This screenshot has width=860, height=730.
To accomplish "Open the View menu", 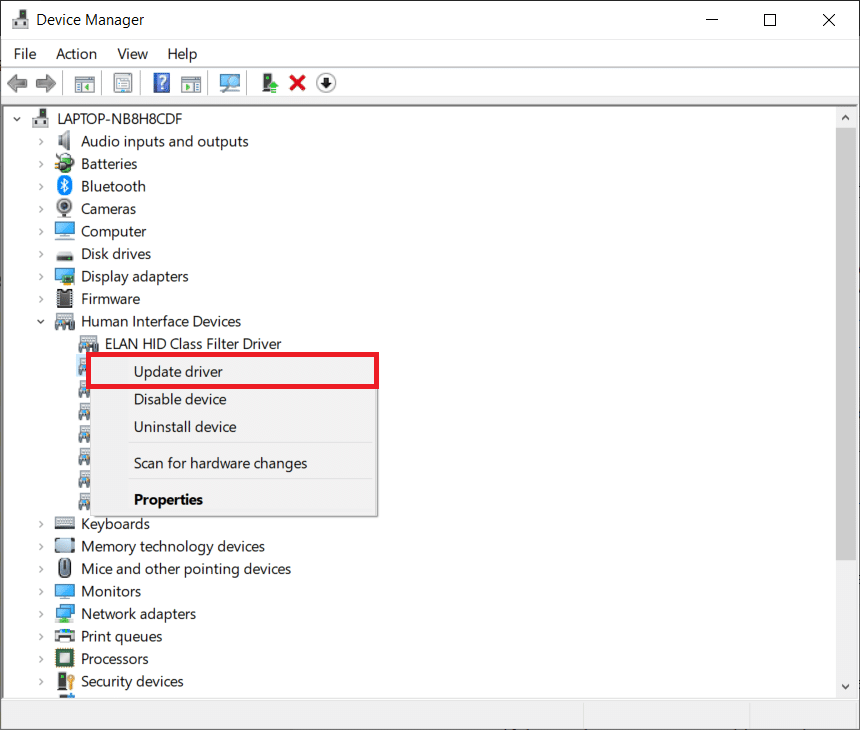I will 132,54.
